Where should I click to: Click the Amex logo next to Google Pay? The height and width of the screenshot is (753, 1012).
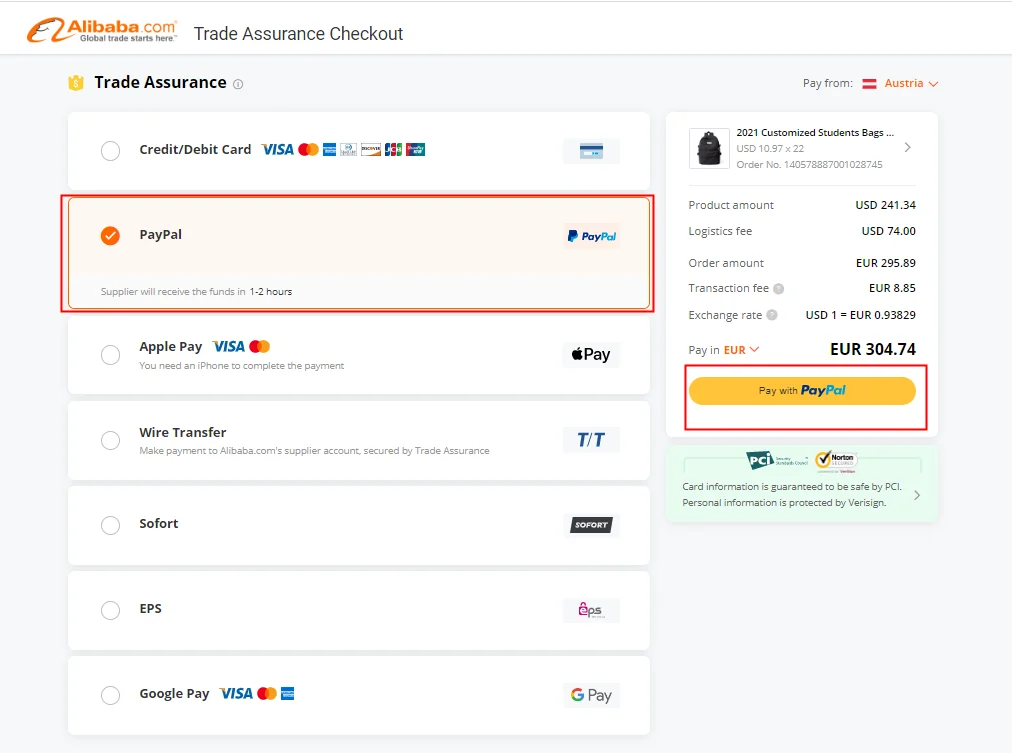click(288, 694)
